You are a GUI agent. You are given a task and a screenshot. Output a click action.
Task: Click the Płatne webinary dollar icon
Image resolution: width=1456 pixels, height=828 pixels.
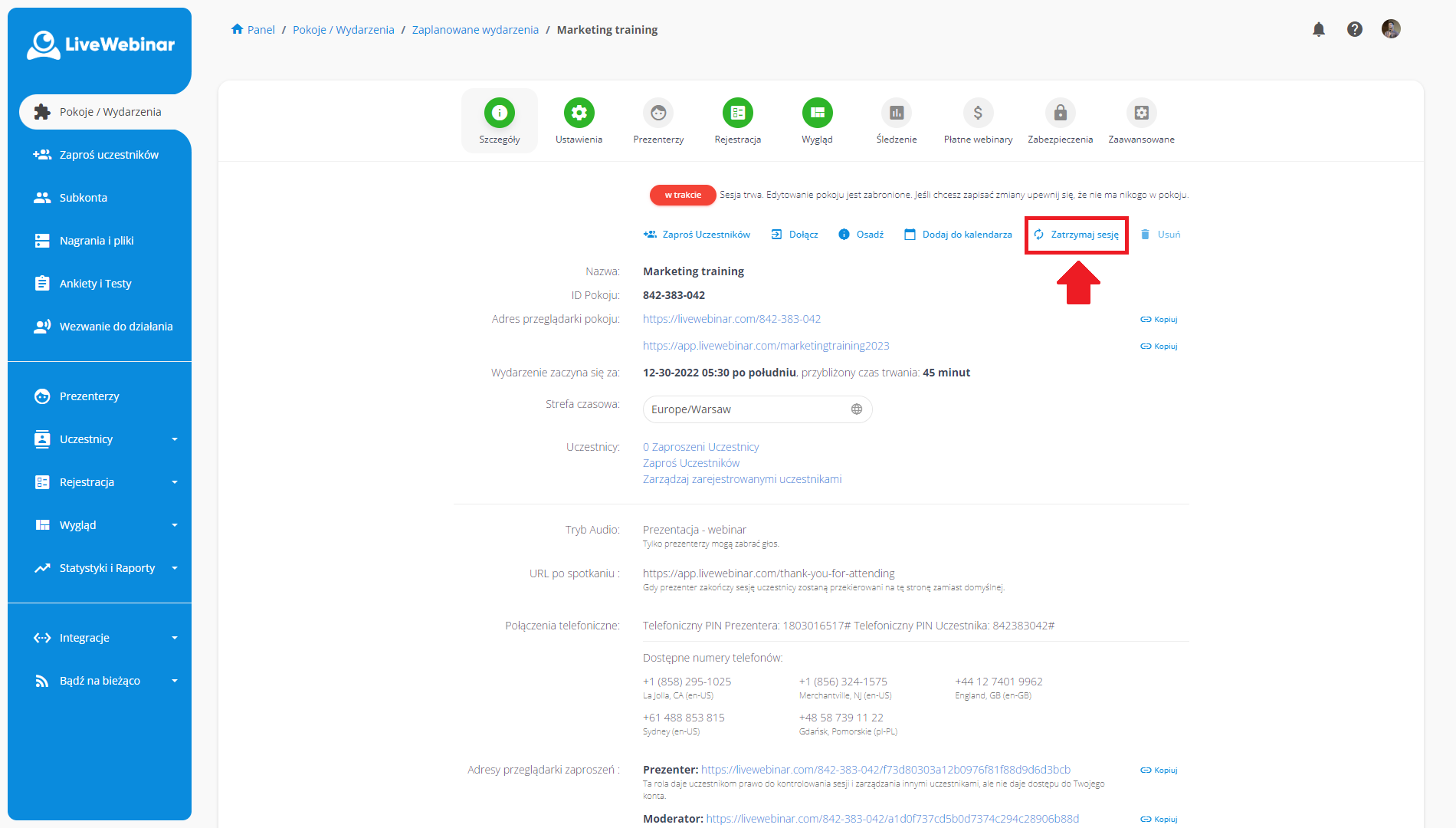tap(978, 113)
